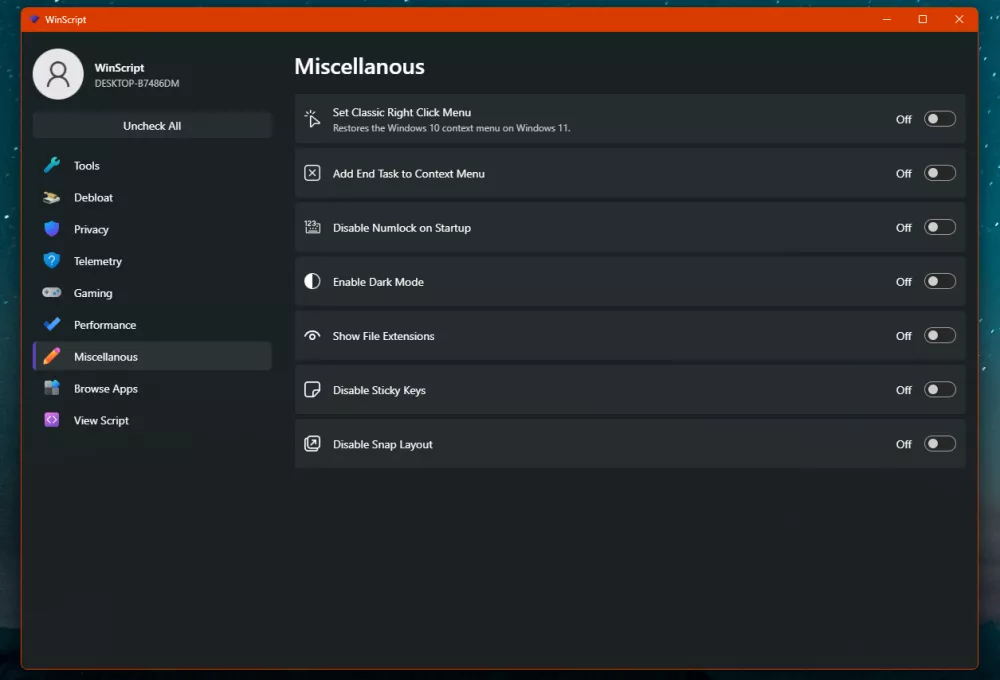Click the Performance checkmark icon
Image resolution: width=1000 pixels, height=680 pixels.
(x=52, y=325)
